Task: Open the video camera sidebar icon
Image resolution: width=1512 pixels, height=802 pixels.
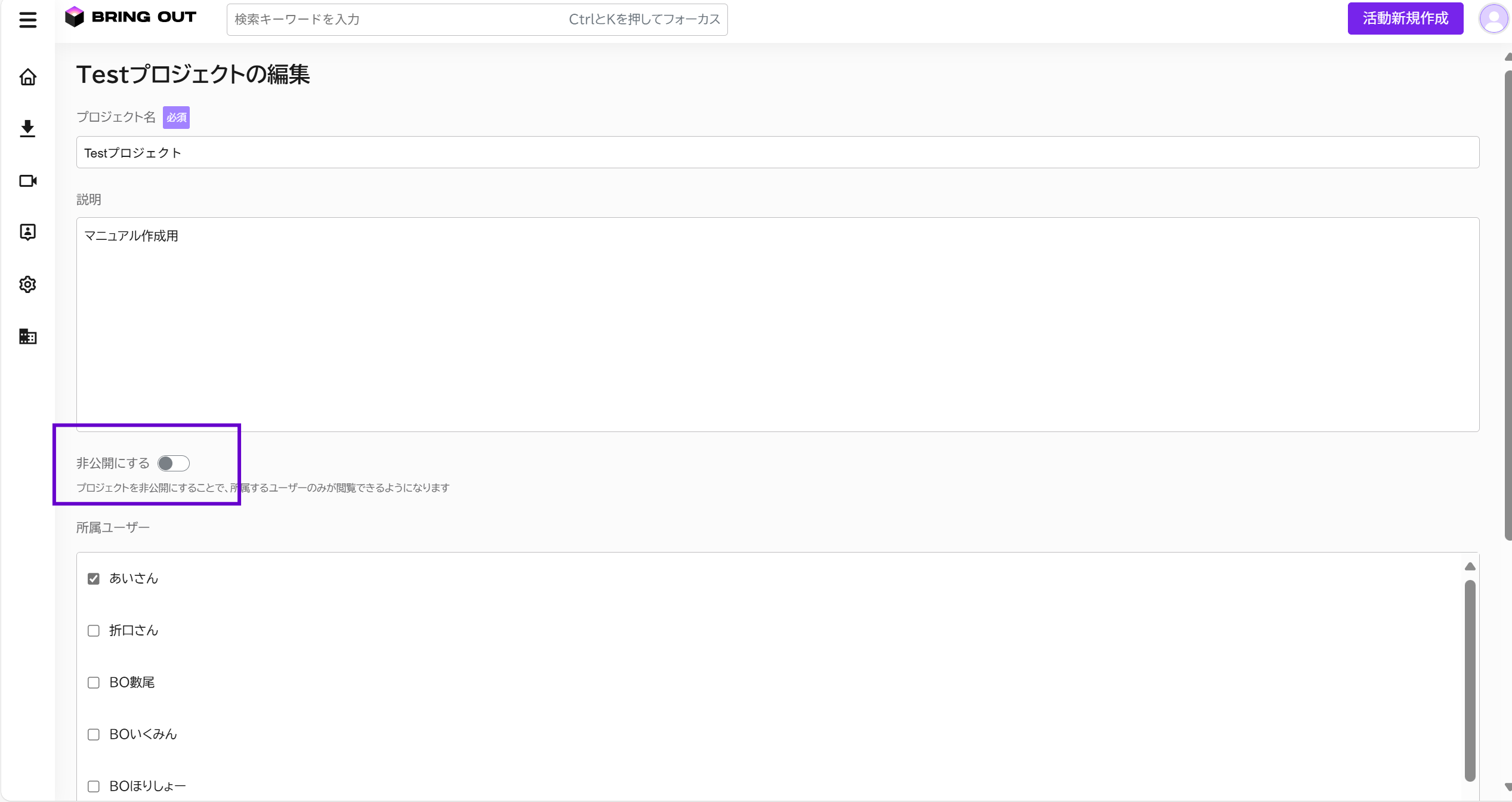Action: [27, 181]
